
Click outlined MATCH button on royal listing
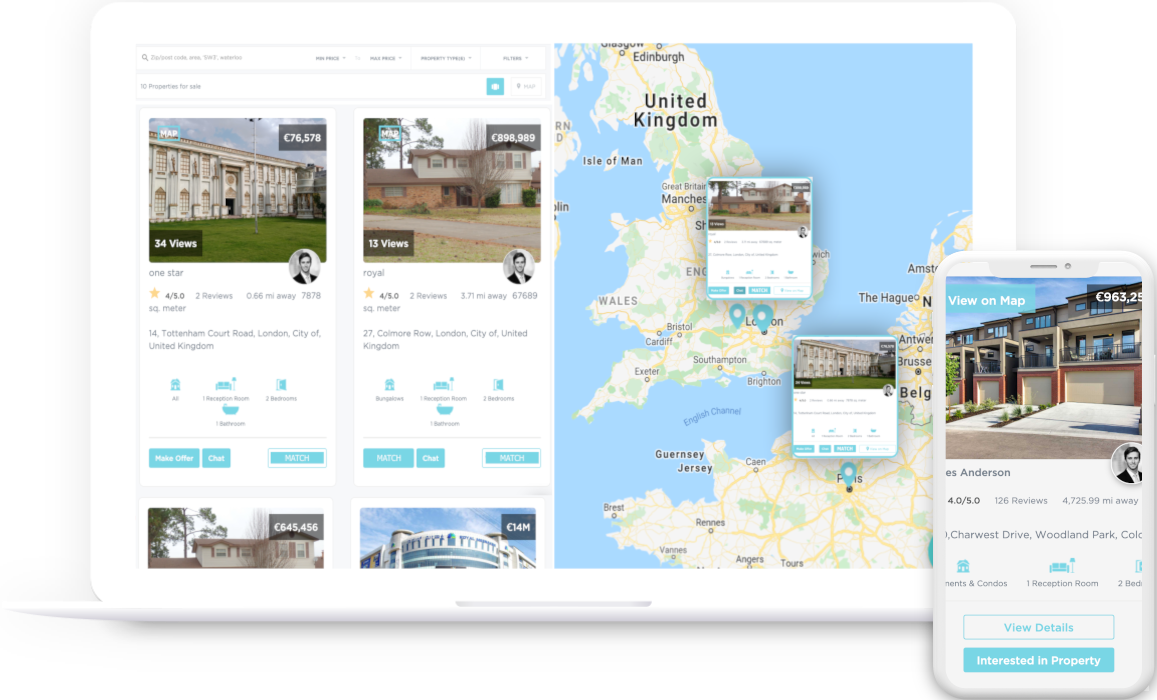coord(511,458)
